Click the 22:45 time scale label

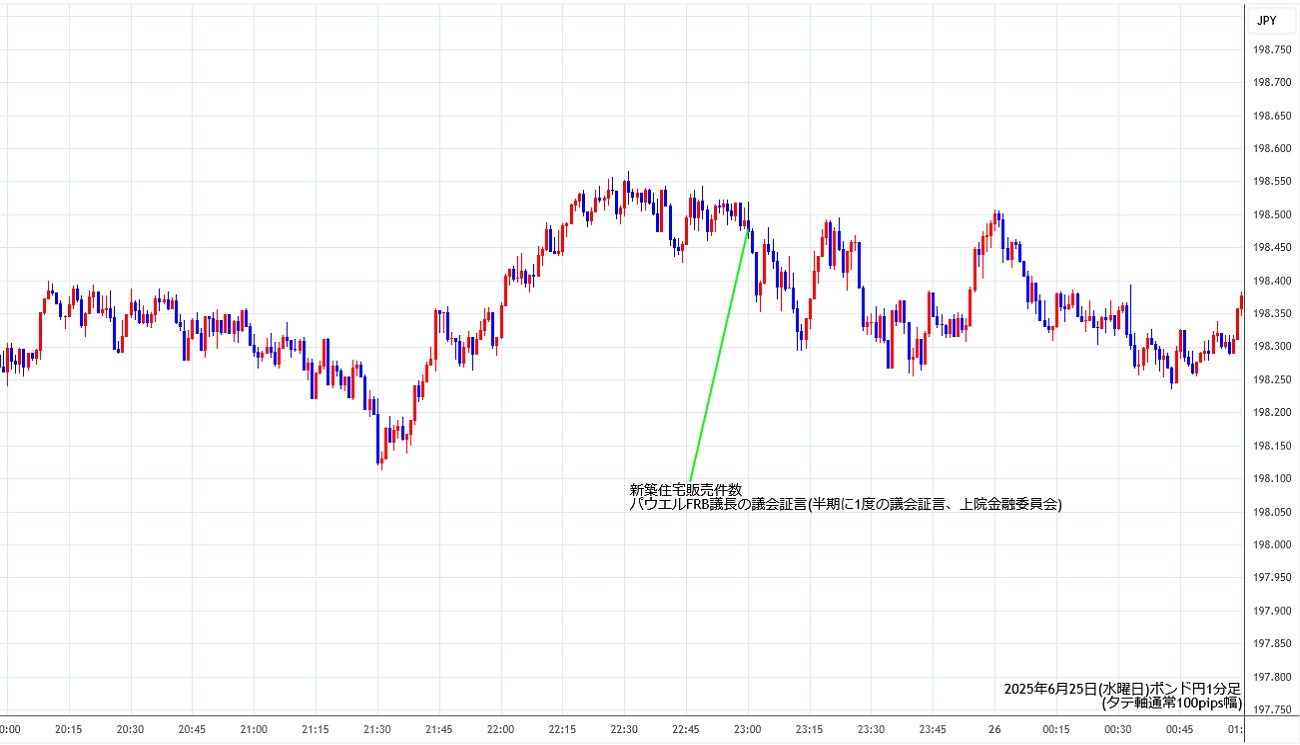(x=686, y=730)
